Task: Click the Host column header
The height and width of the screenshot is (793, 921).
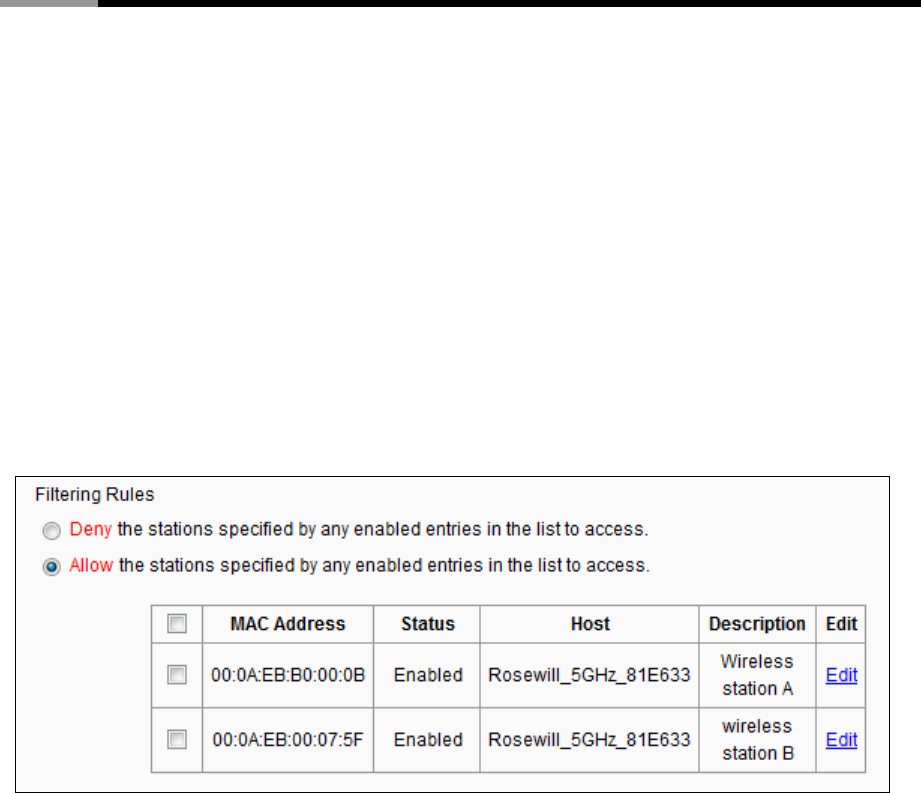Action: tap(590, 624)
